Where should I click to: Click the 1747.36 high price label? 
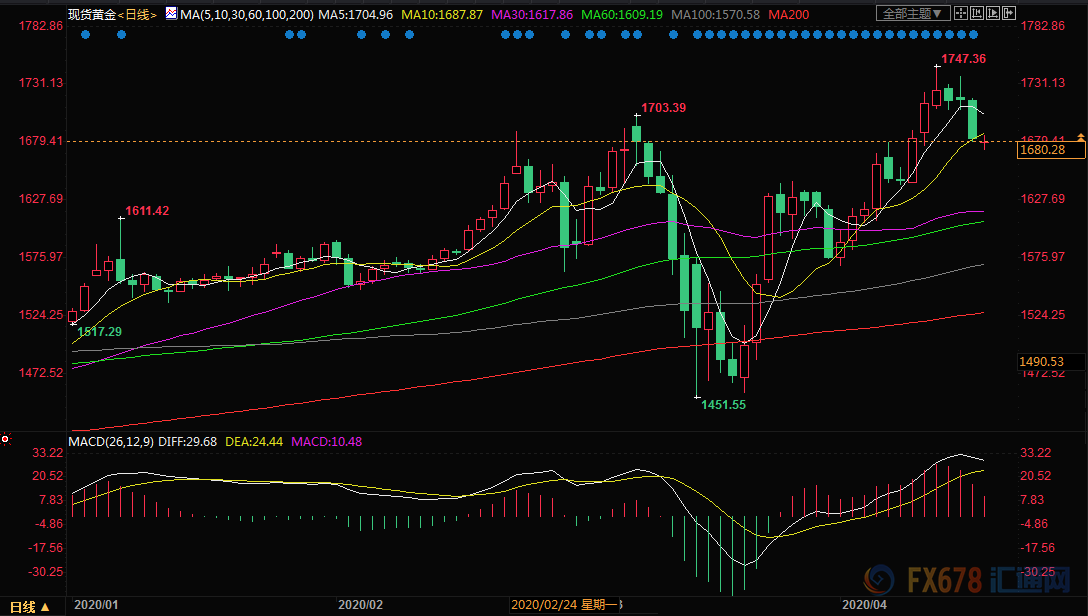(x=962, y=59)
